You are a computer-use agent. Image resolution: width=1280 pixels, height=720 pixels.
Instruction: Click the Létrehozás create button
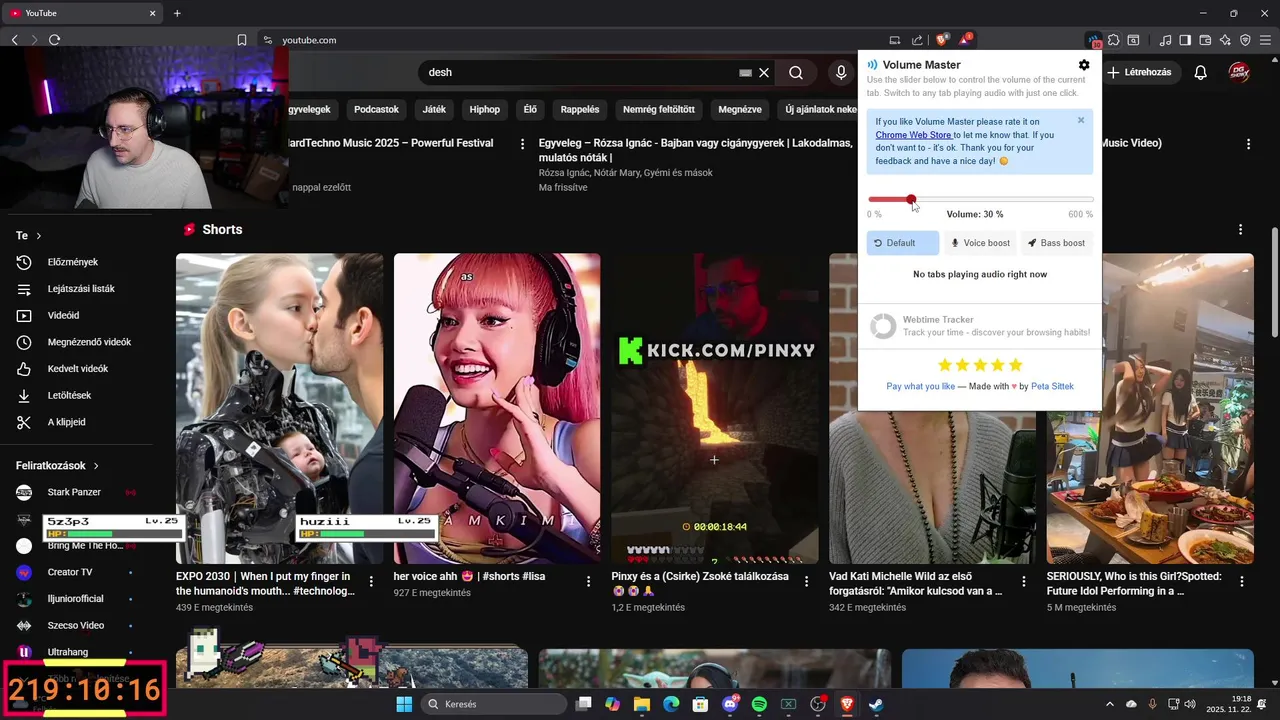[1139, 72]
